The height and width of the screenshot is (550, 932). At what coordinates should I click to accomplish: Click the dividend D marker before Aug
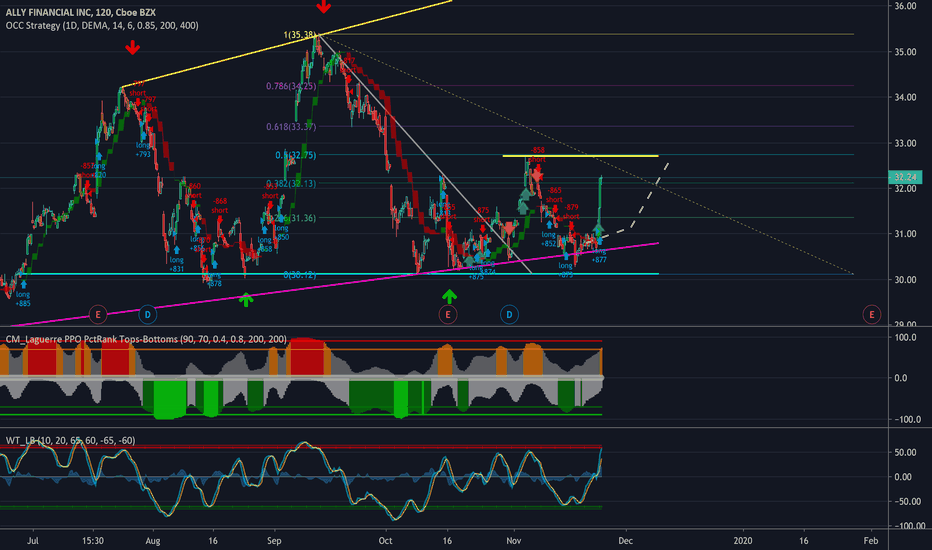[x=147, y=314]
